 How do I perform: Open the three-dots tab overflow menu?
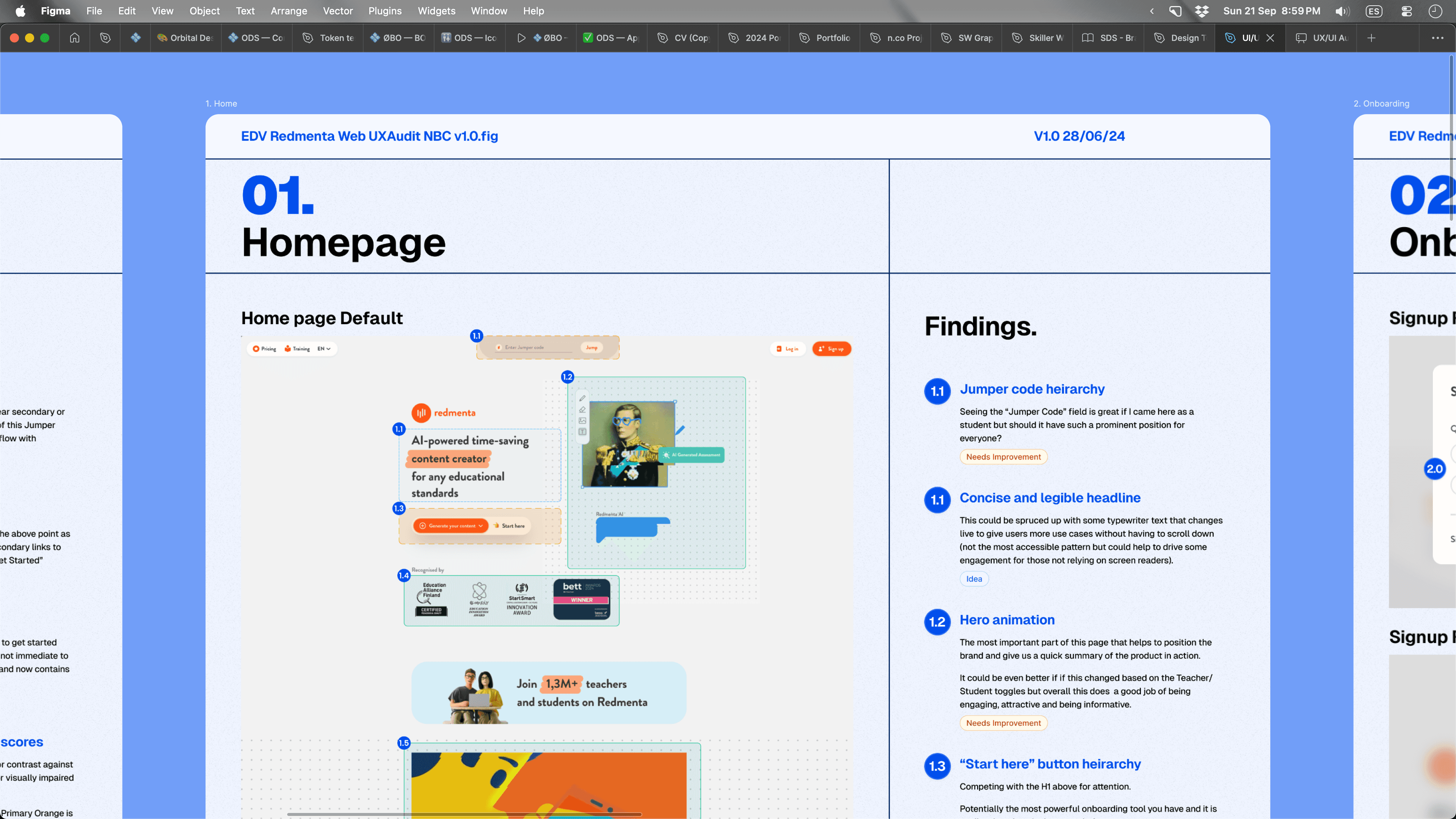[1437, 38]
